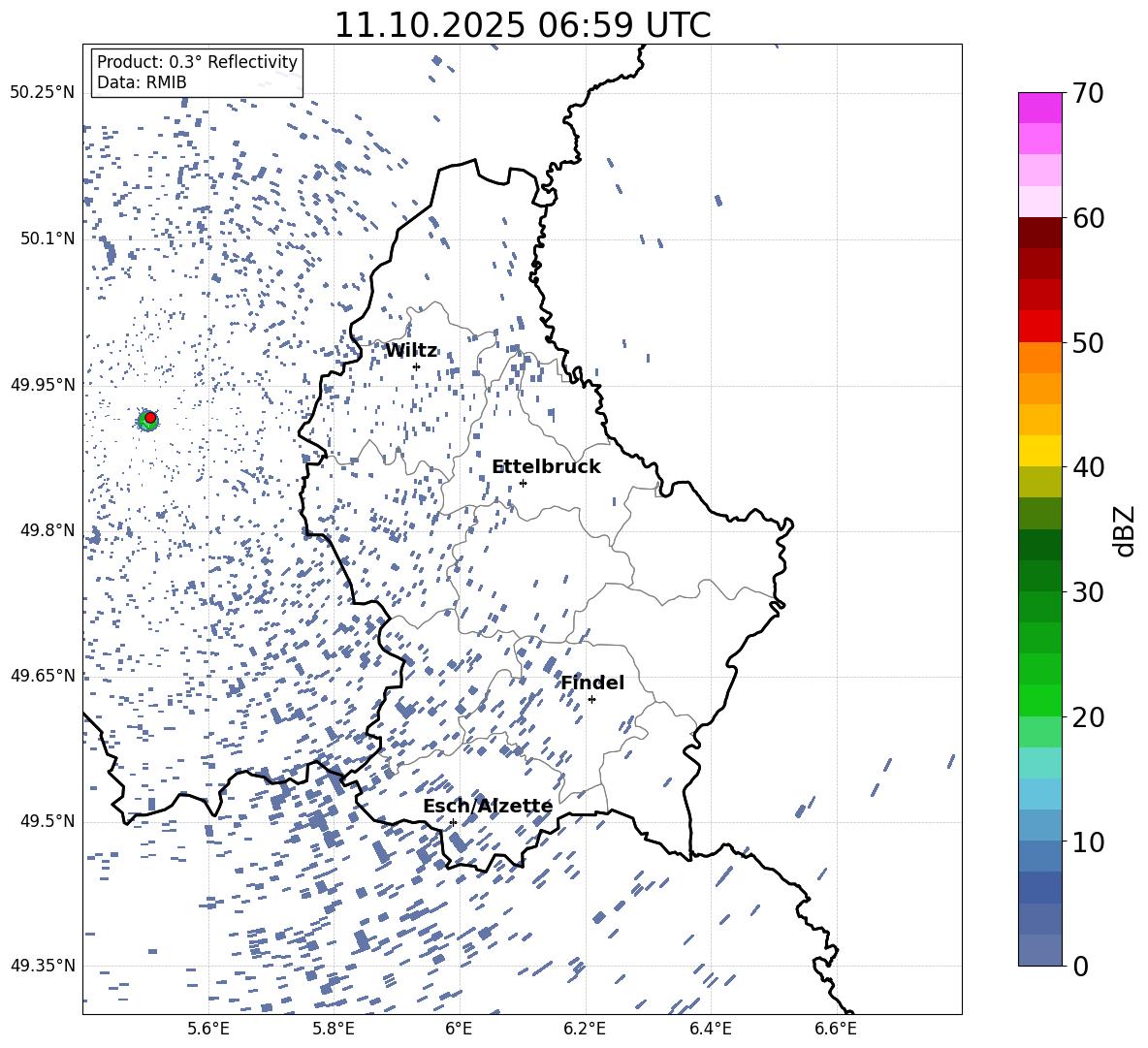Screen dimensions: 1148x1048
Task: Select the Wiltz city label
Action: (x=411, y=351)
